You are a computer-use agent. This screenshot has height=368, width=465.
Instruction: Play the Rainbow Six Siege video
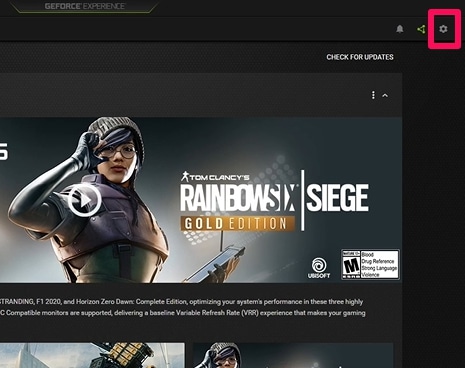tap(85, 200)
